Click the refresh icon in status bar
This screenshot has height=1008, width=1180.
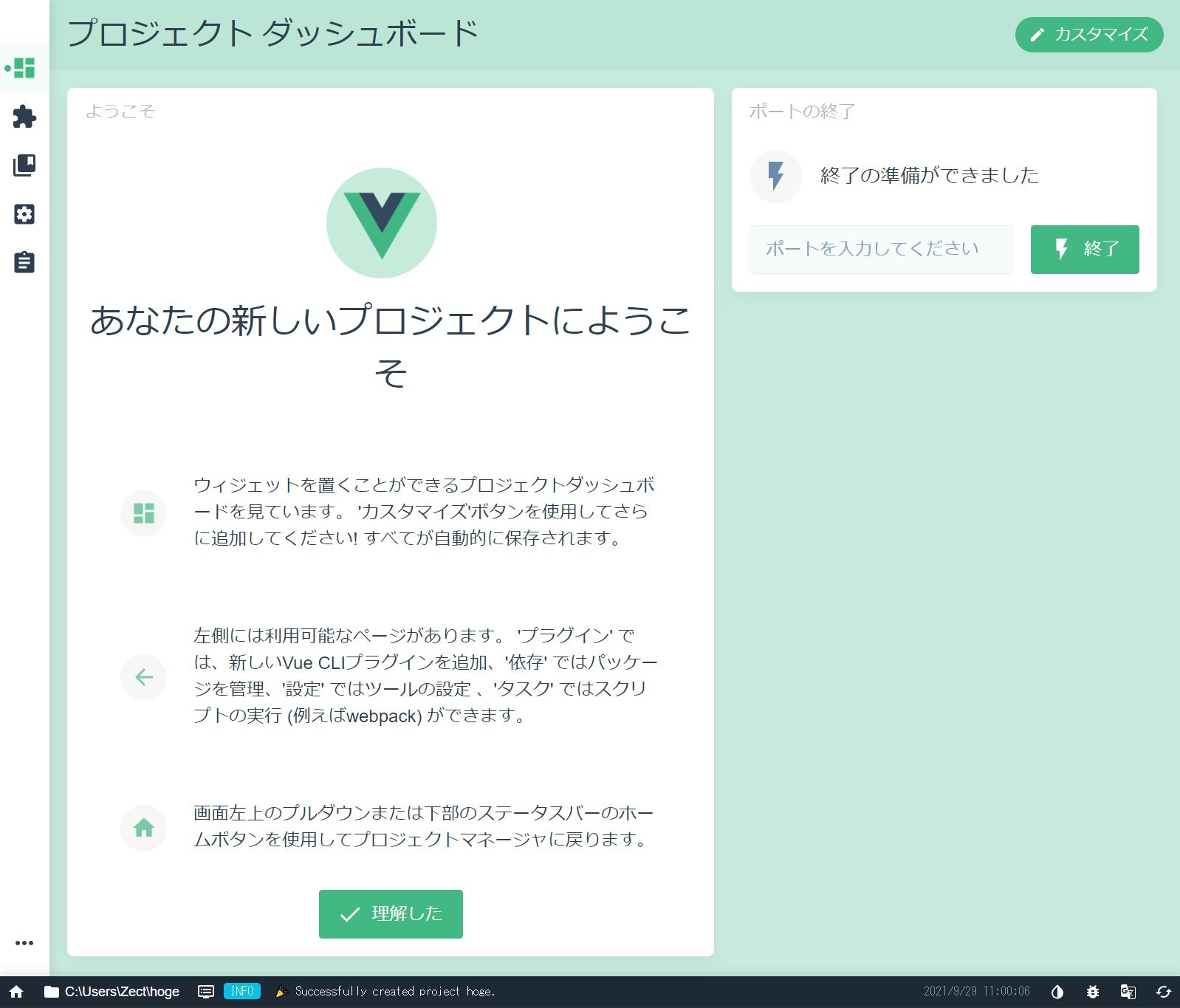1164,992
